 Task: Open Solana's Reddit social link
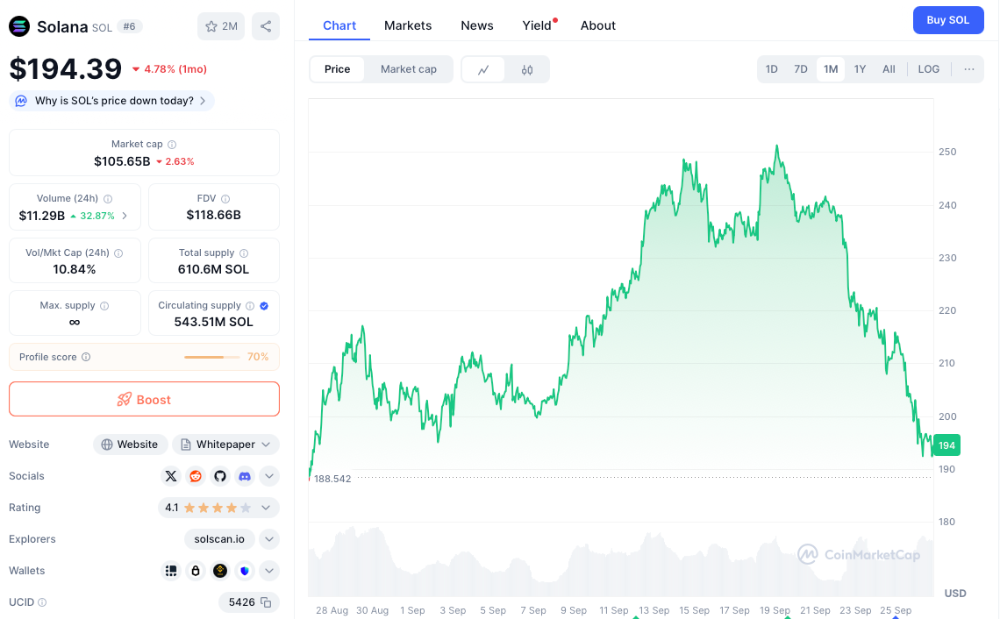(196, 476)
